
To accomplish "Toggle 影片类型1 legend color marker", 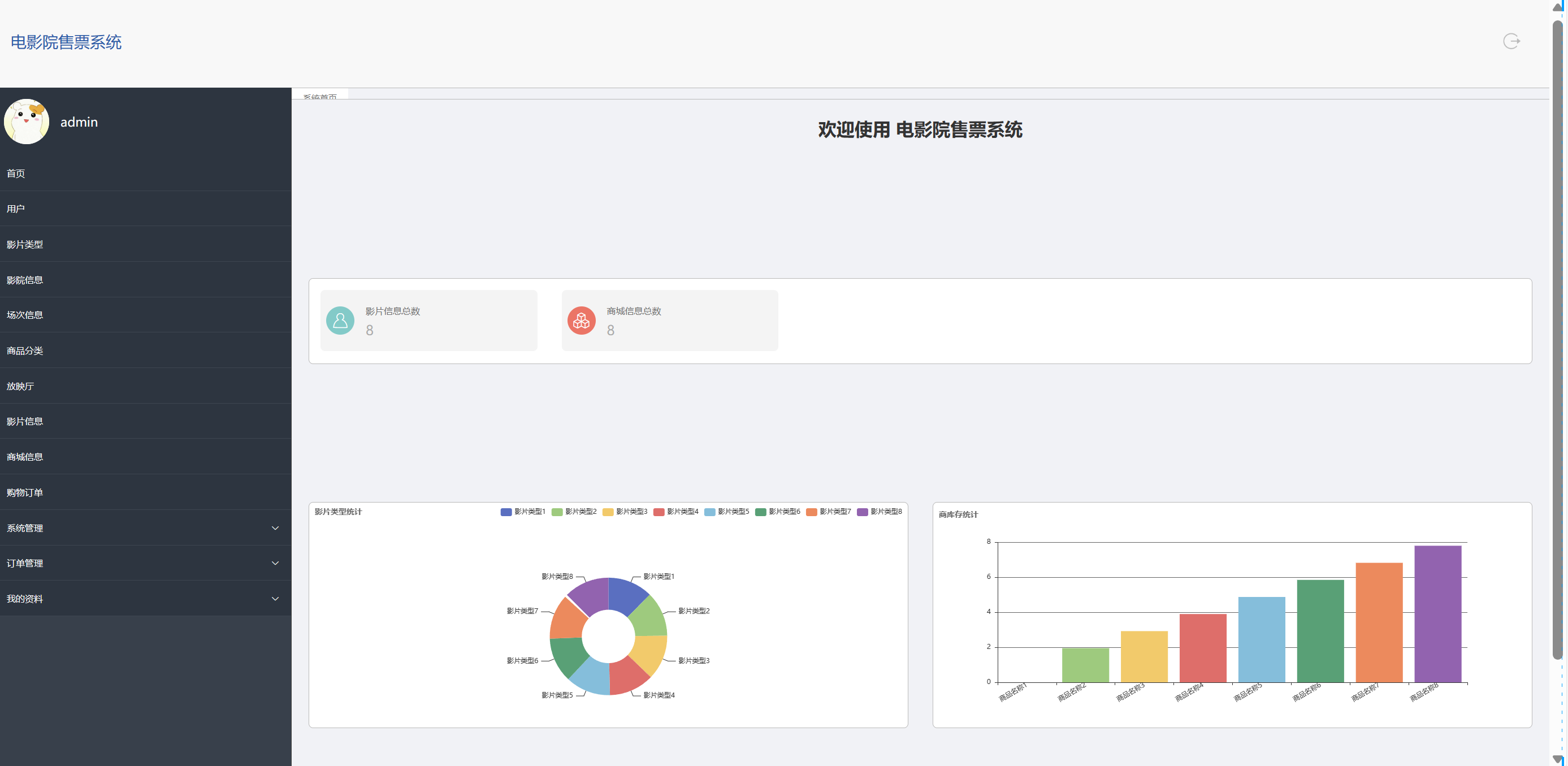I will [x=506, y=512].
